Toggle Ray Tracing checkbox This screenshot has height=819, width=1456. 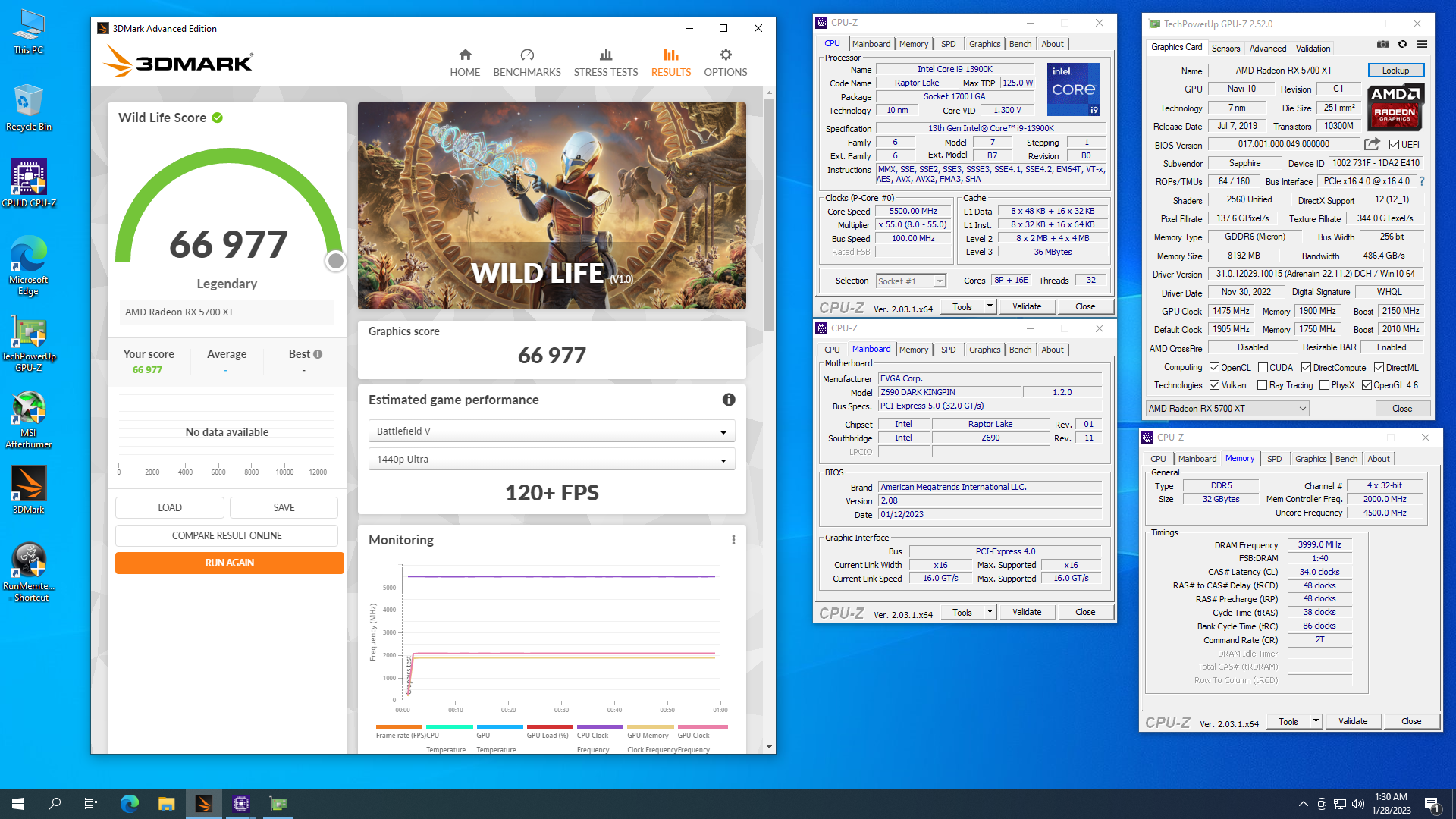pyautogui.click(x=1262, y=385)
